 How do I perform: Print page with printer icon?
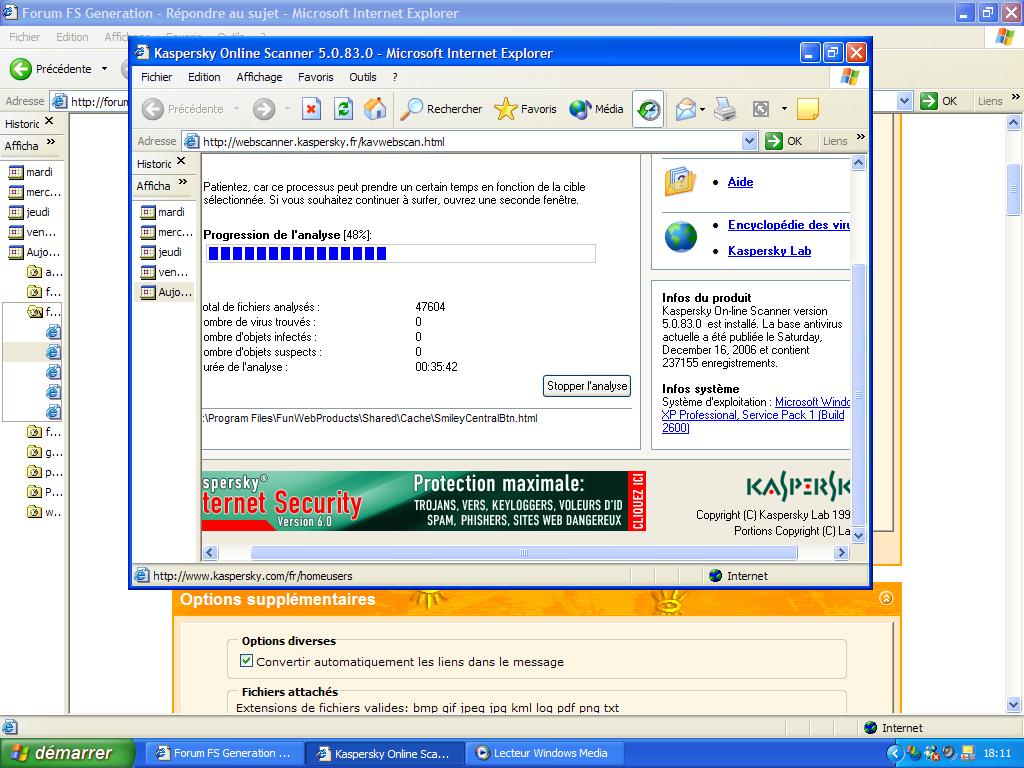pos(725,109)
